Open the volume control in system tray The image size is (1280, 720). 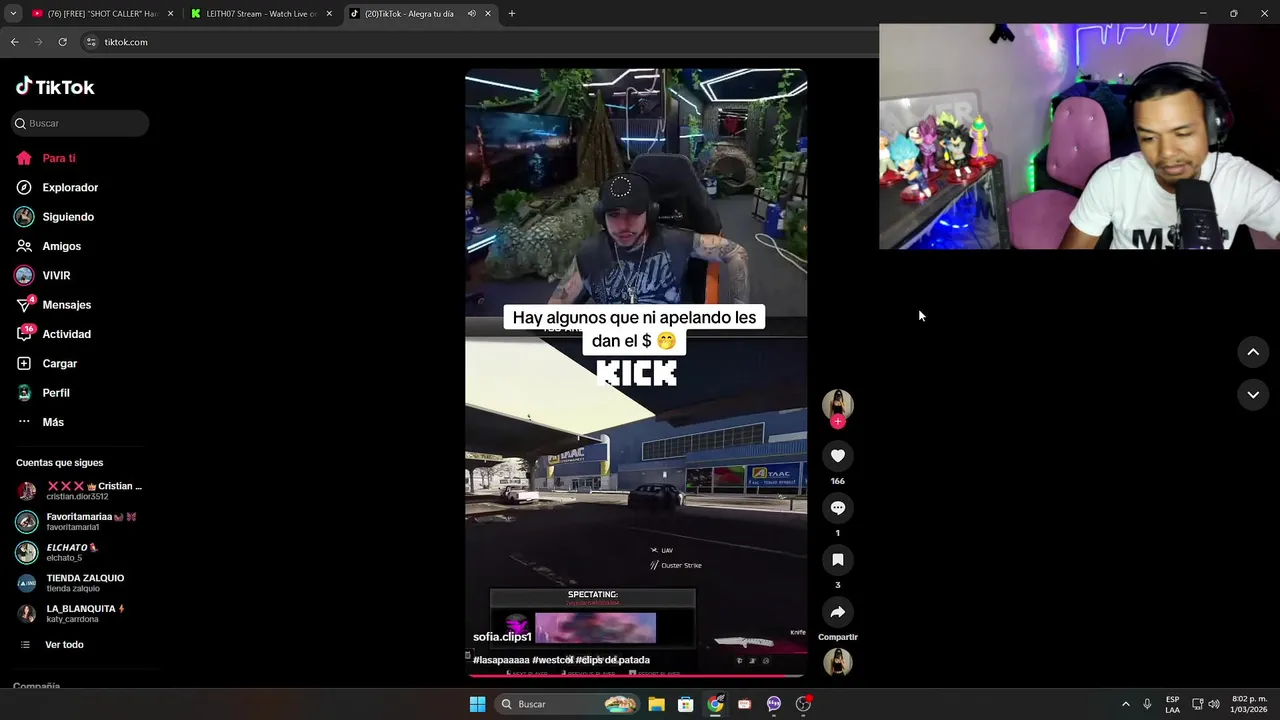click(x=1214, y=704)
